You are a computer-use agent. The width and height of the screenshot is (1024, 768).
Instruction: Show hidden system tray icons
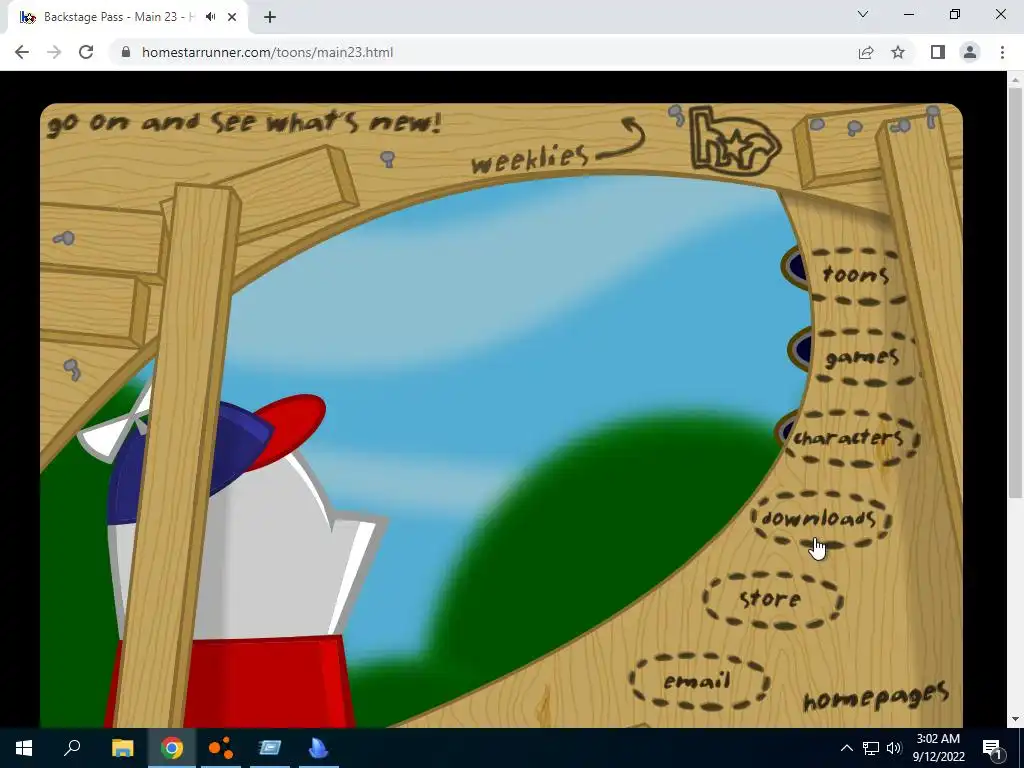846,748
